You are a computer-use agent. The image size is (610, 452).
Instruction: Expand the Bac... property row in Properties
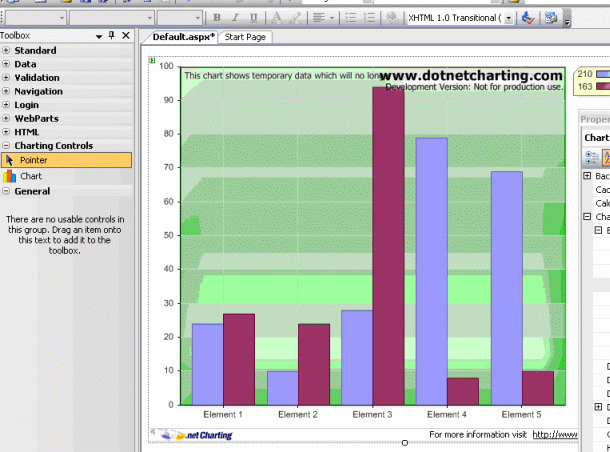(x=587, y=176)
